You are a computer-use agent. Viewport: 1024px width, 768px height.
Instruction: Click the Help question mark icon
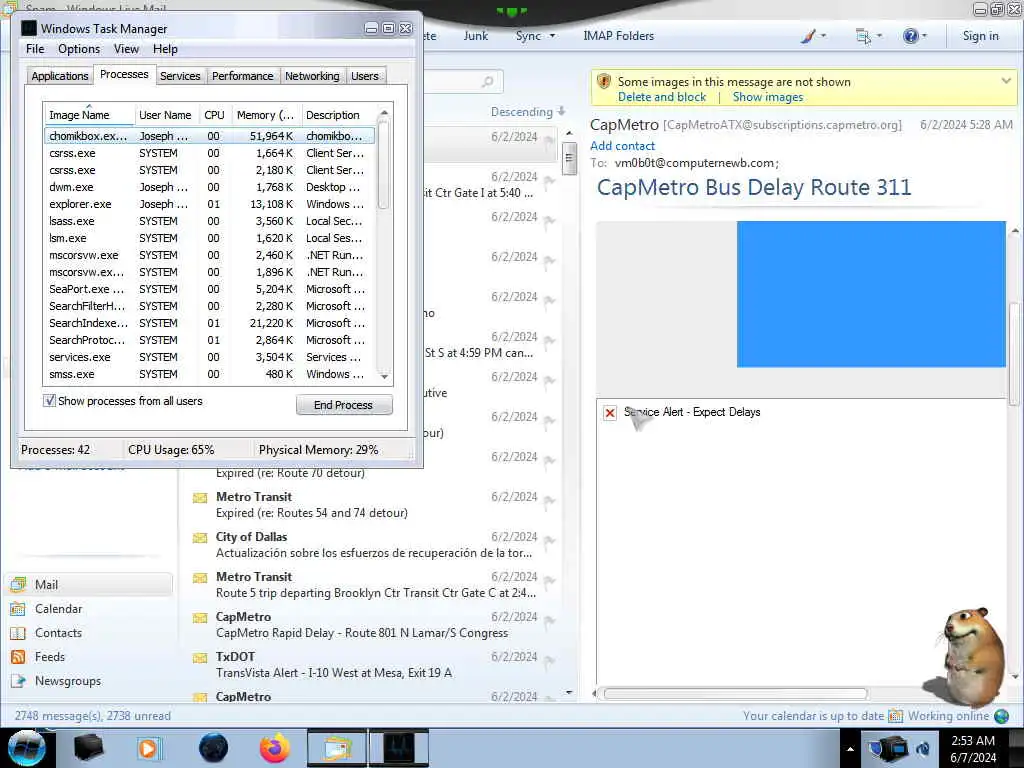pos(910,36)
